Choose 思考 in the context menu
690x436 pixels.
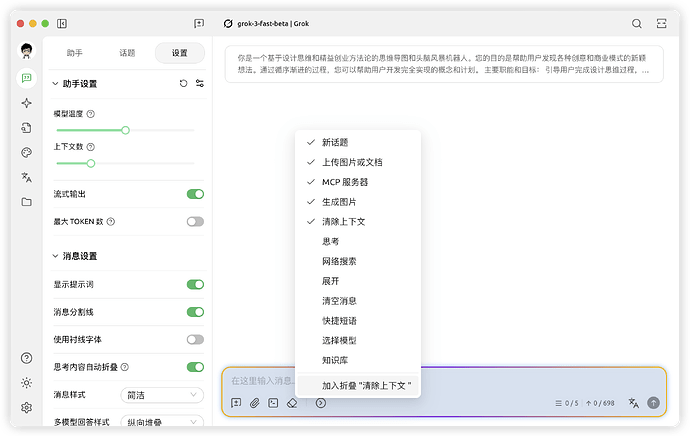(358, 241)
